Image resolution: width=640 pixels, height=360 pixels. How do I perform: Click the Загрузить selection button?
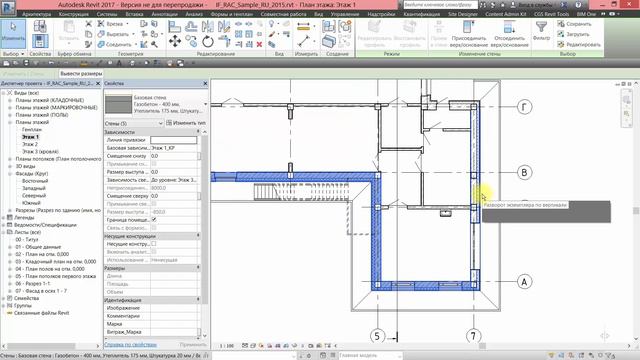(574, 34)
